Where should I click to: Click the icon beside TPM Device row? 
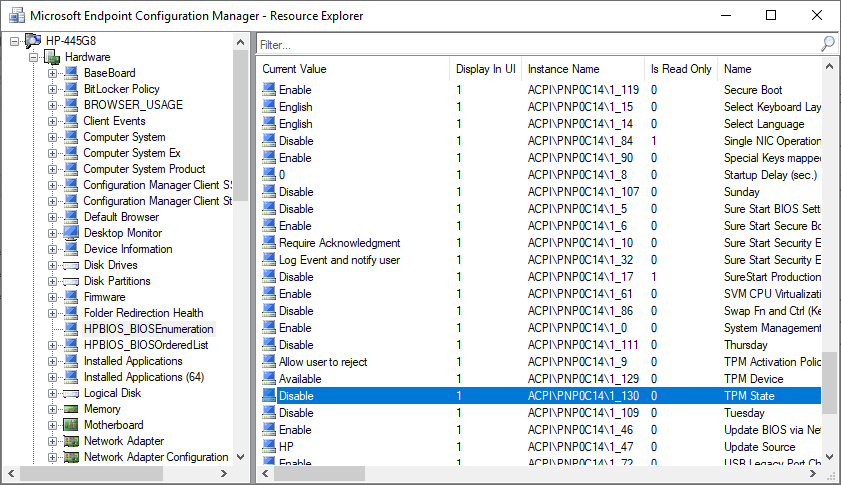click(268, 379)
